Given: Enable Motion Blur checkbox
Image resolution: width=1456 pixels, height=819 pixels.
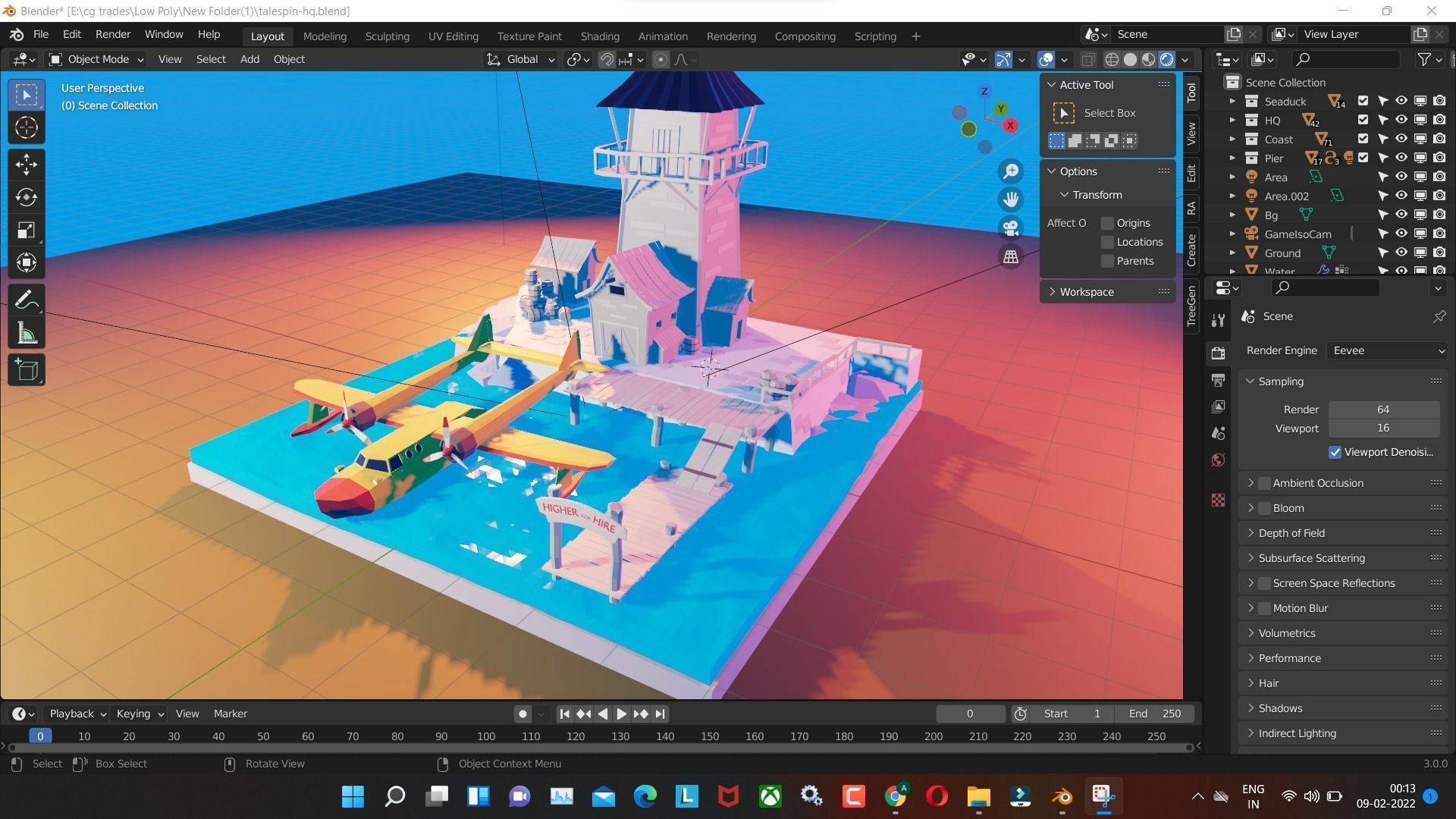Looking at the screenshot, I should [x=1264, y=608].
